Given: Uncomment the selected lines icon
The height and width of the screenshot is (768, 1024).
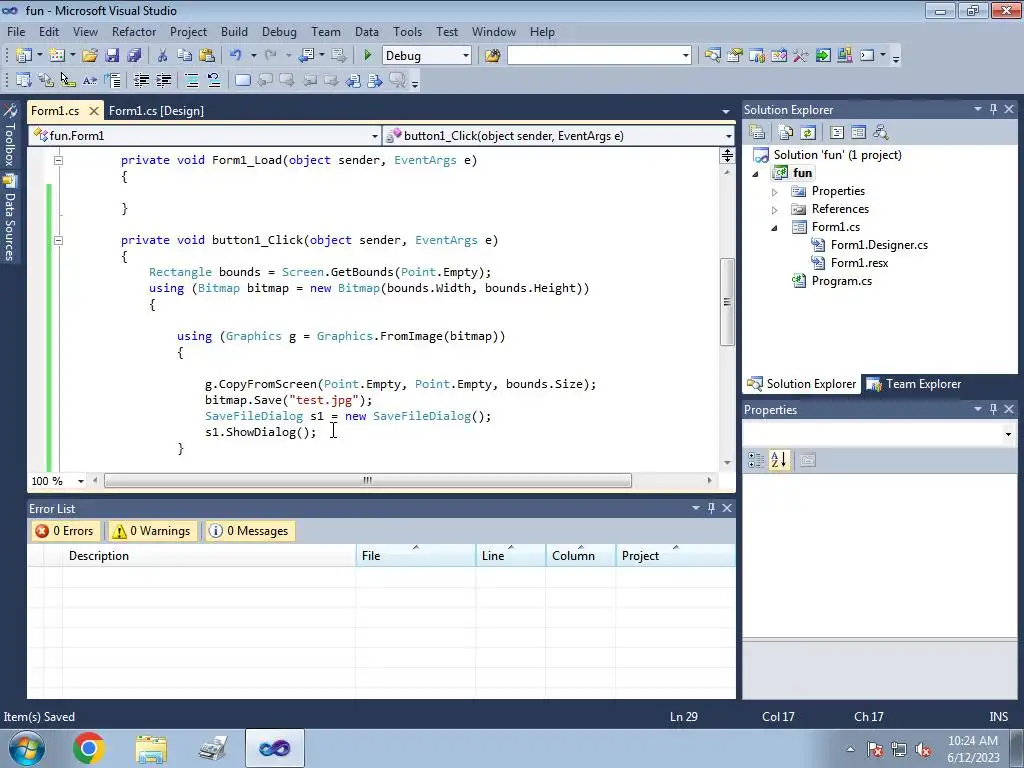Looking at the screenshot, I should [x=214, y=80].
